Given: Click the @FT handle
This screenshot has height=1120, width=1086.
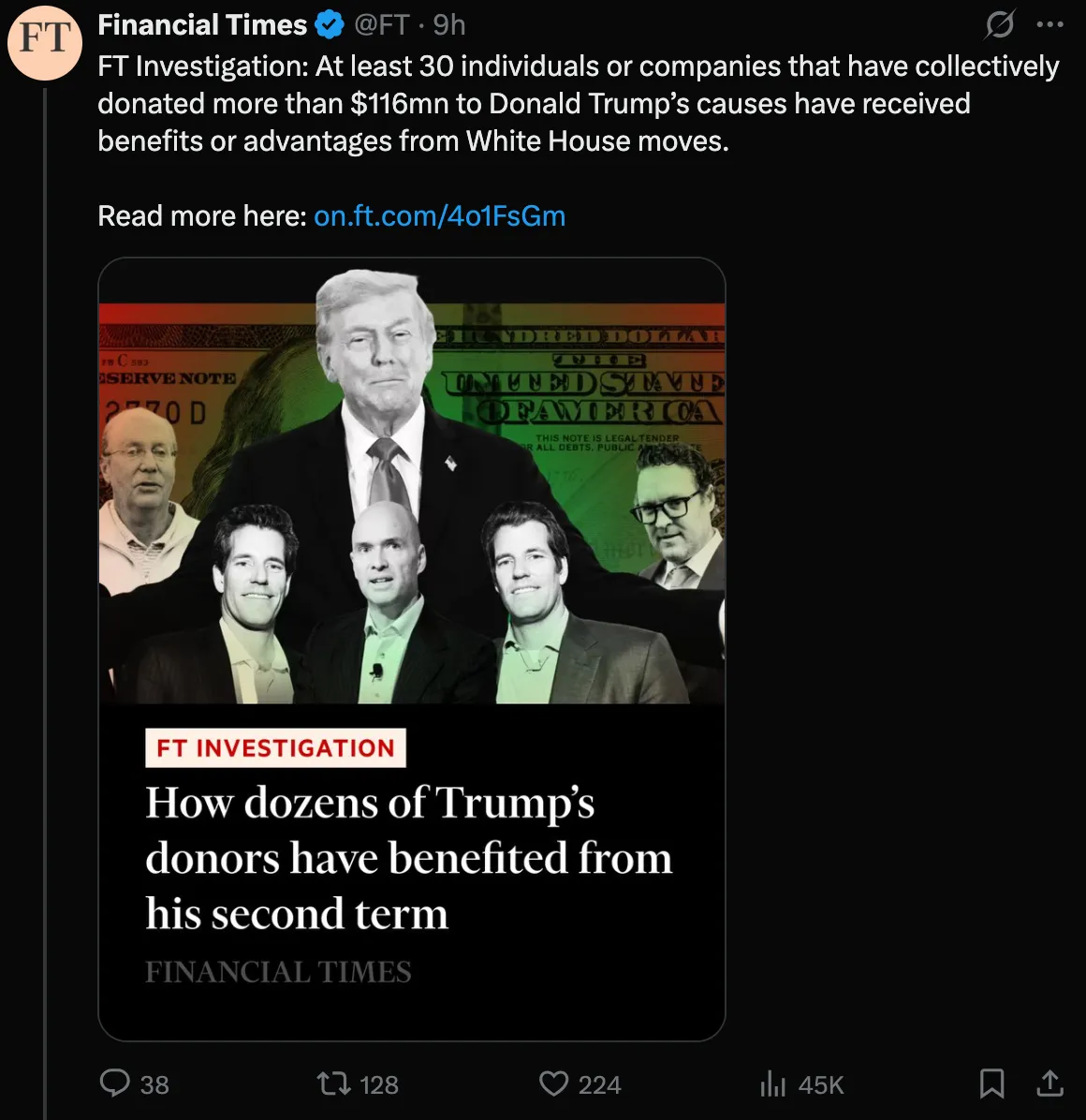Looking at the screenshot, I should (381, 25).
